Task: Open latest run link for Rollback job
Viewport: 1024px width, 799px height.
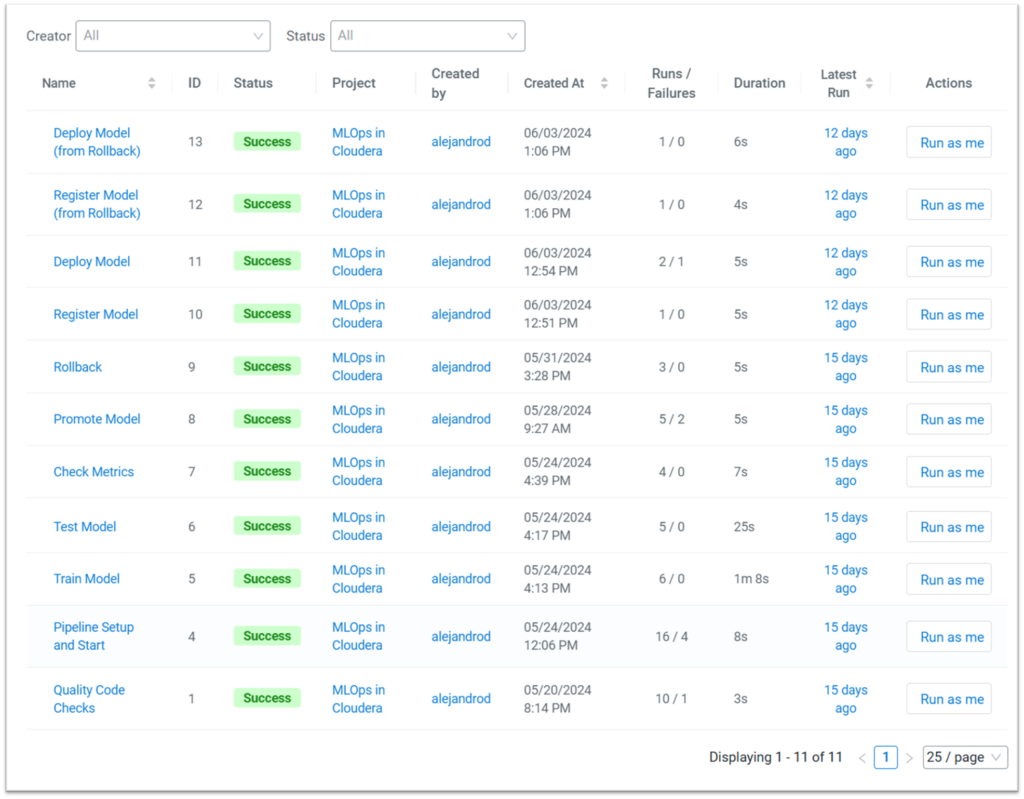Action: (846, 367)
